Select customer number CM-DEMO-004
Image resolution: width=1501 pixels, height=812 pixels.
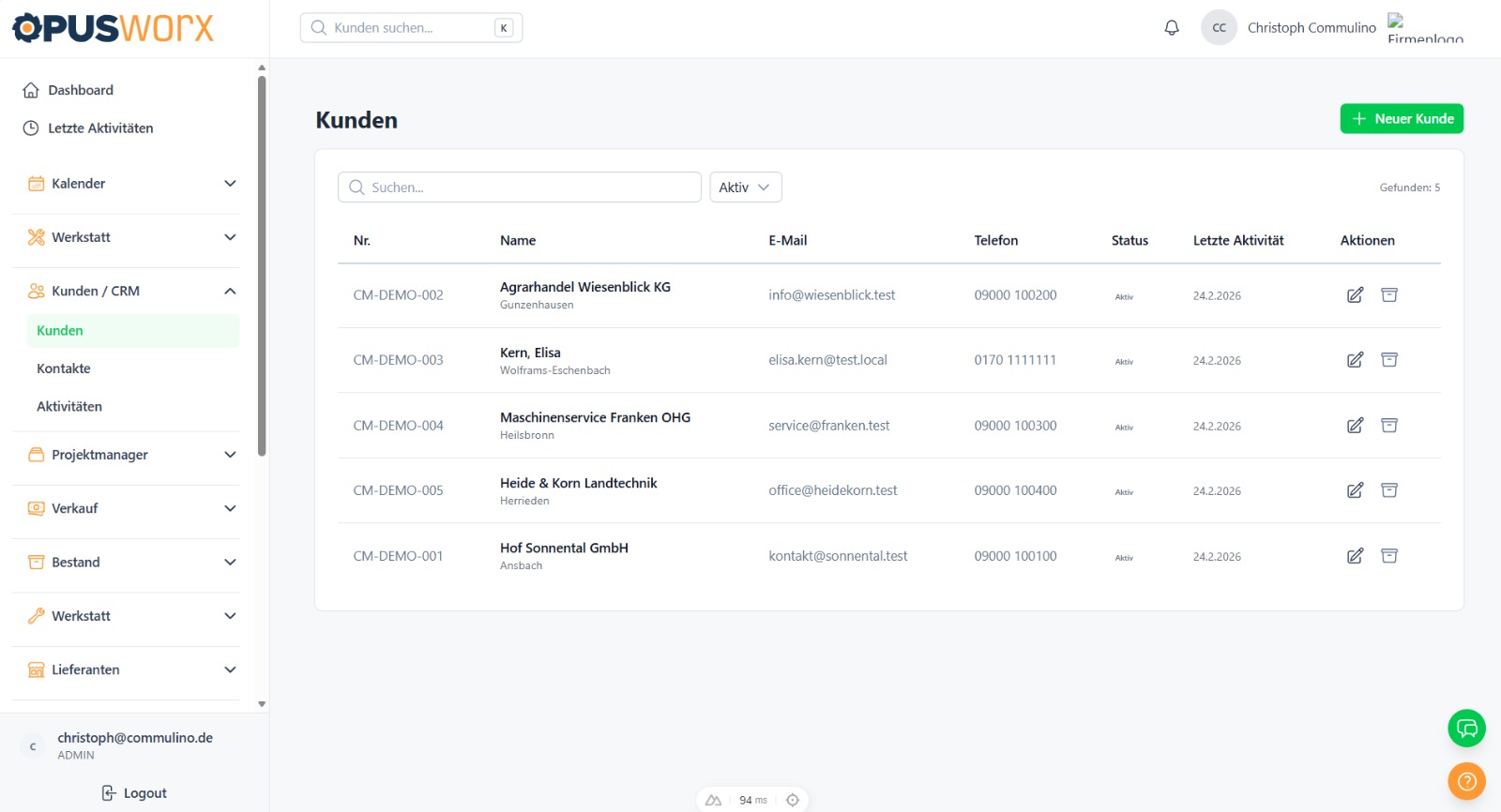tap(398, 426)
